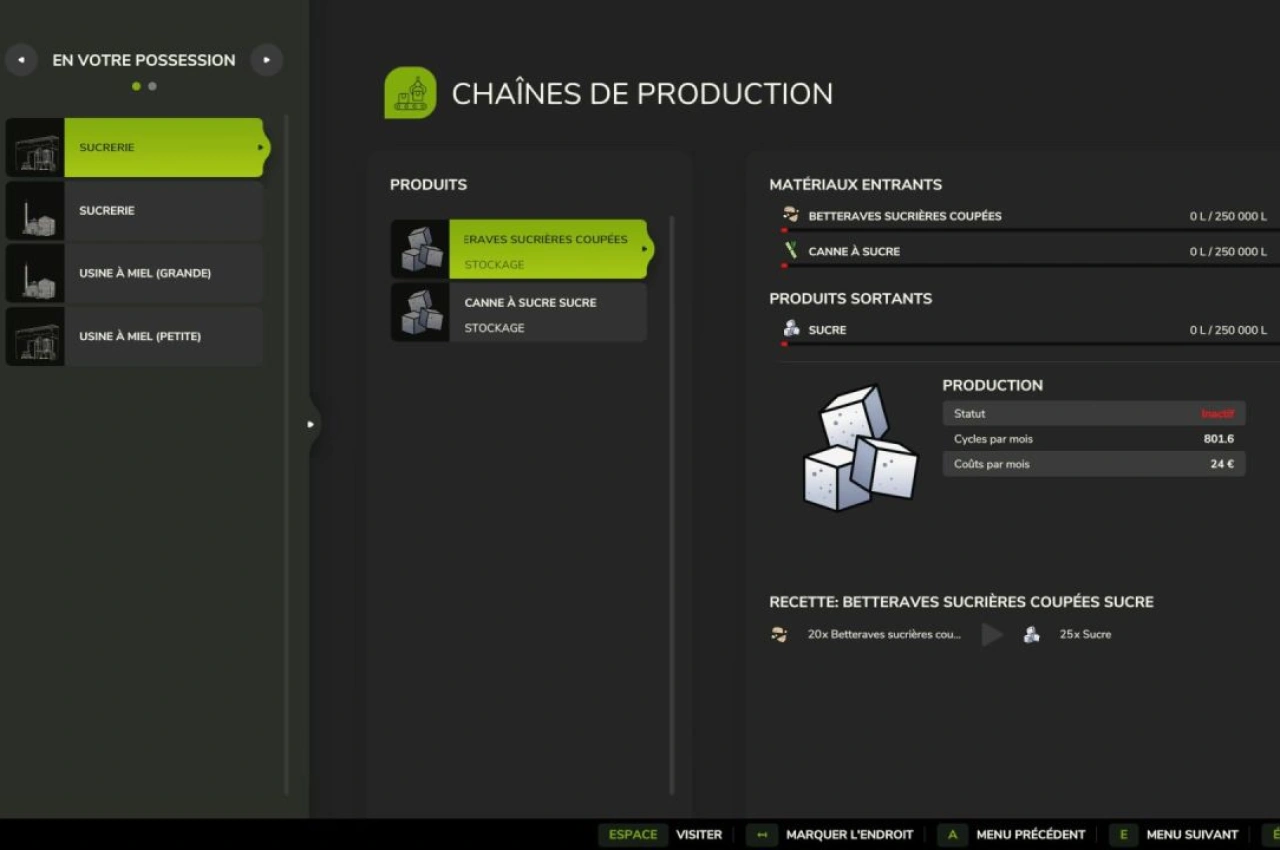1280x850 pixels.
Task: Click the Canne à Sucre input material icon
Action: [x=791, y=251]
